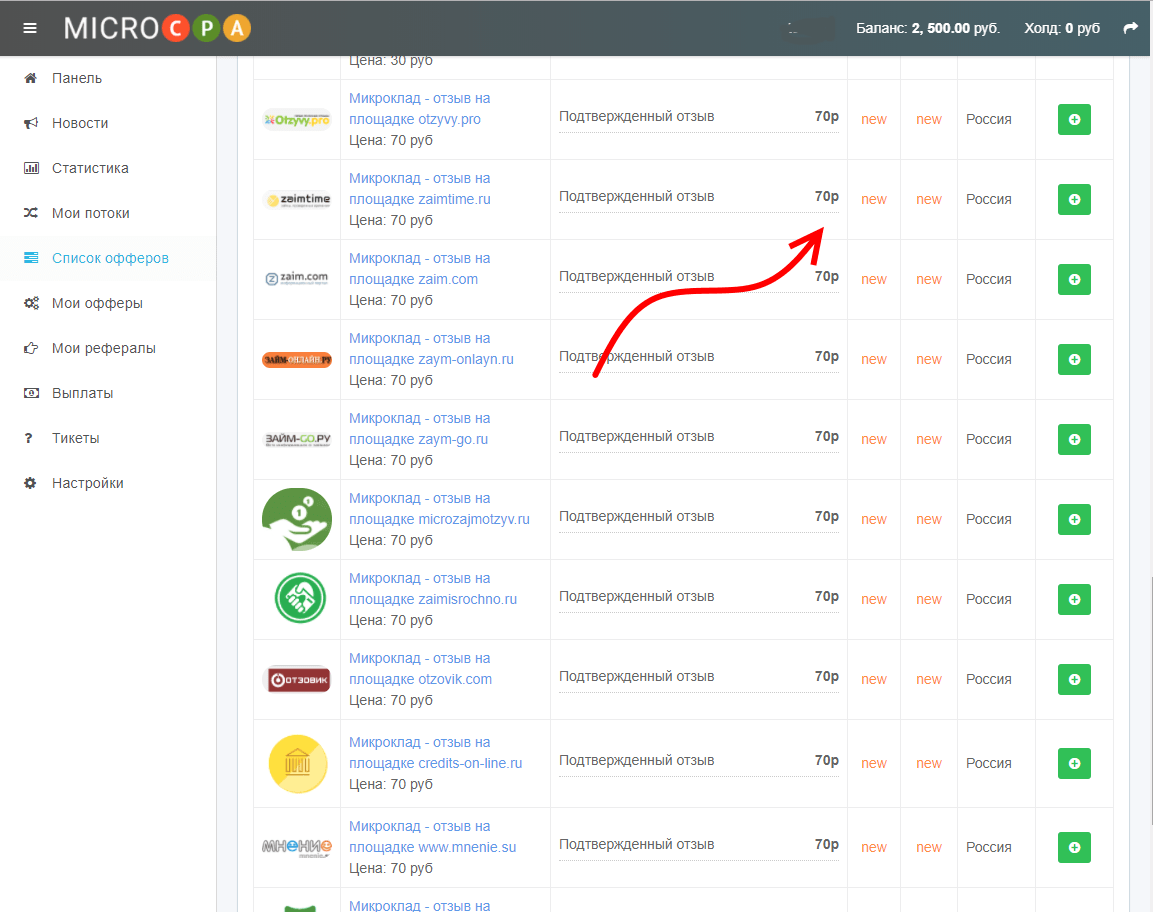Screen dimensions: 1153x912
Task: Open the otzyvy.pro review offer link
Action: point(420,109)
